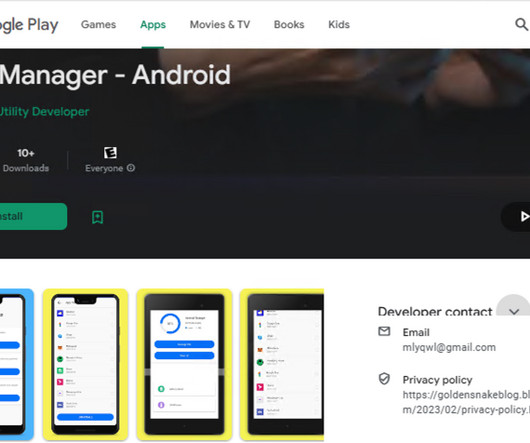Click the search magnifier icon
This screenshot has height=443, width=530.
click(x=521, y=25)
